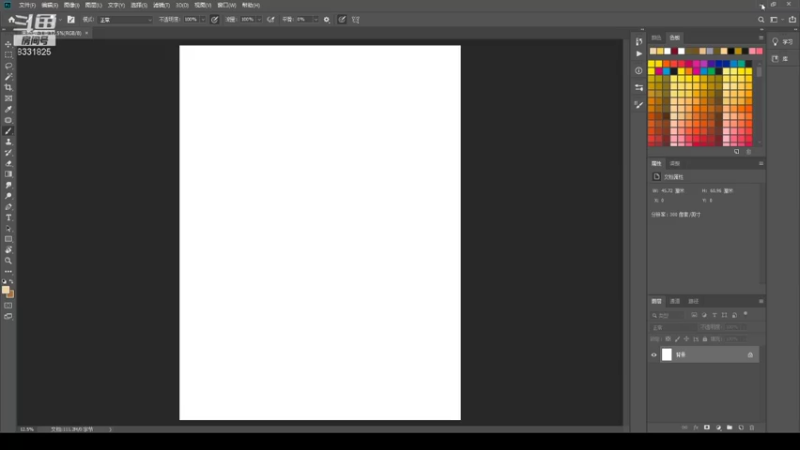Select the Blur tool

[8, 185]
